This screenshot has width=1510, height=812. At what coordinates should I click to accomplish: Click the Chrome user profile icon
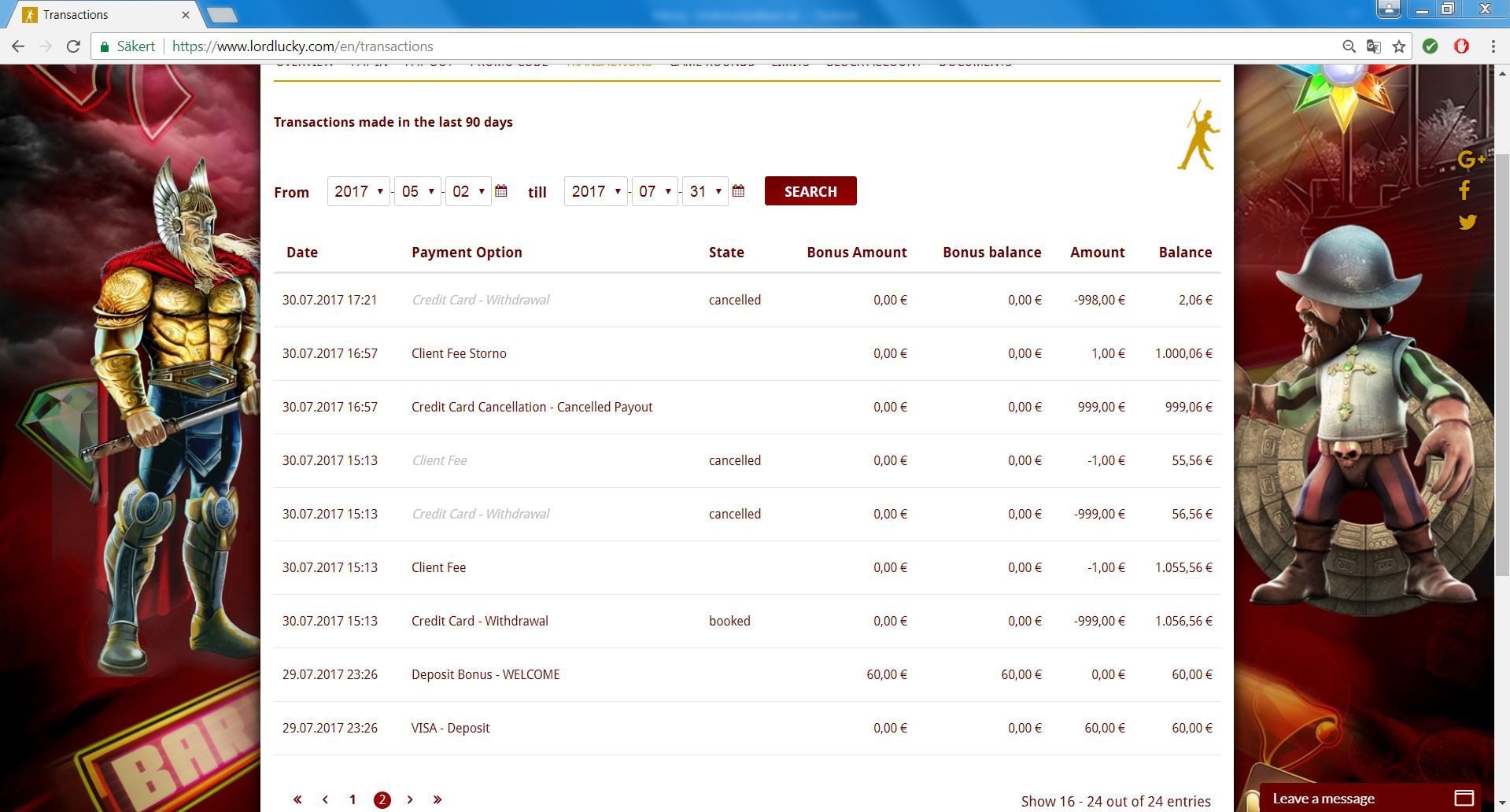pyautogui.click(x=1389, y=9)
